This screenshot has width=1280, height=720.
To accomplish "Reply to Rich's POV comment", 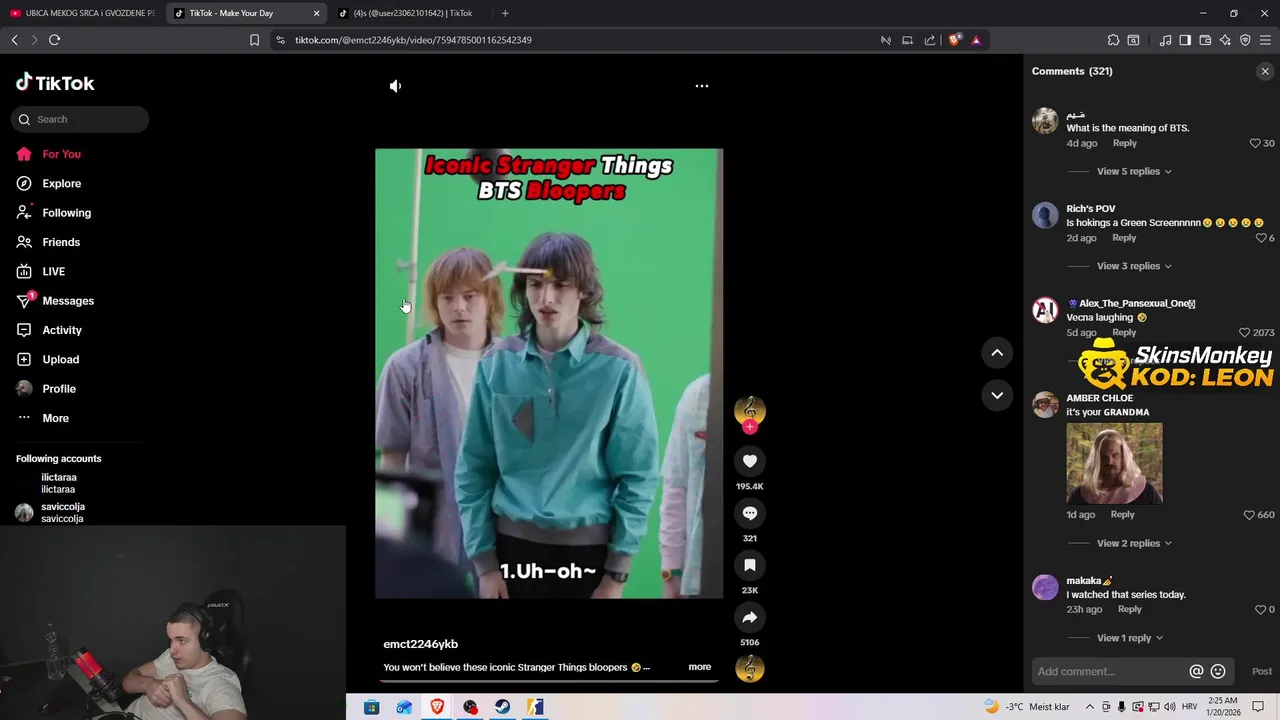I will pyautogui.click(x=1124, y=238).
